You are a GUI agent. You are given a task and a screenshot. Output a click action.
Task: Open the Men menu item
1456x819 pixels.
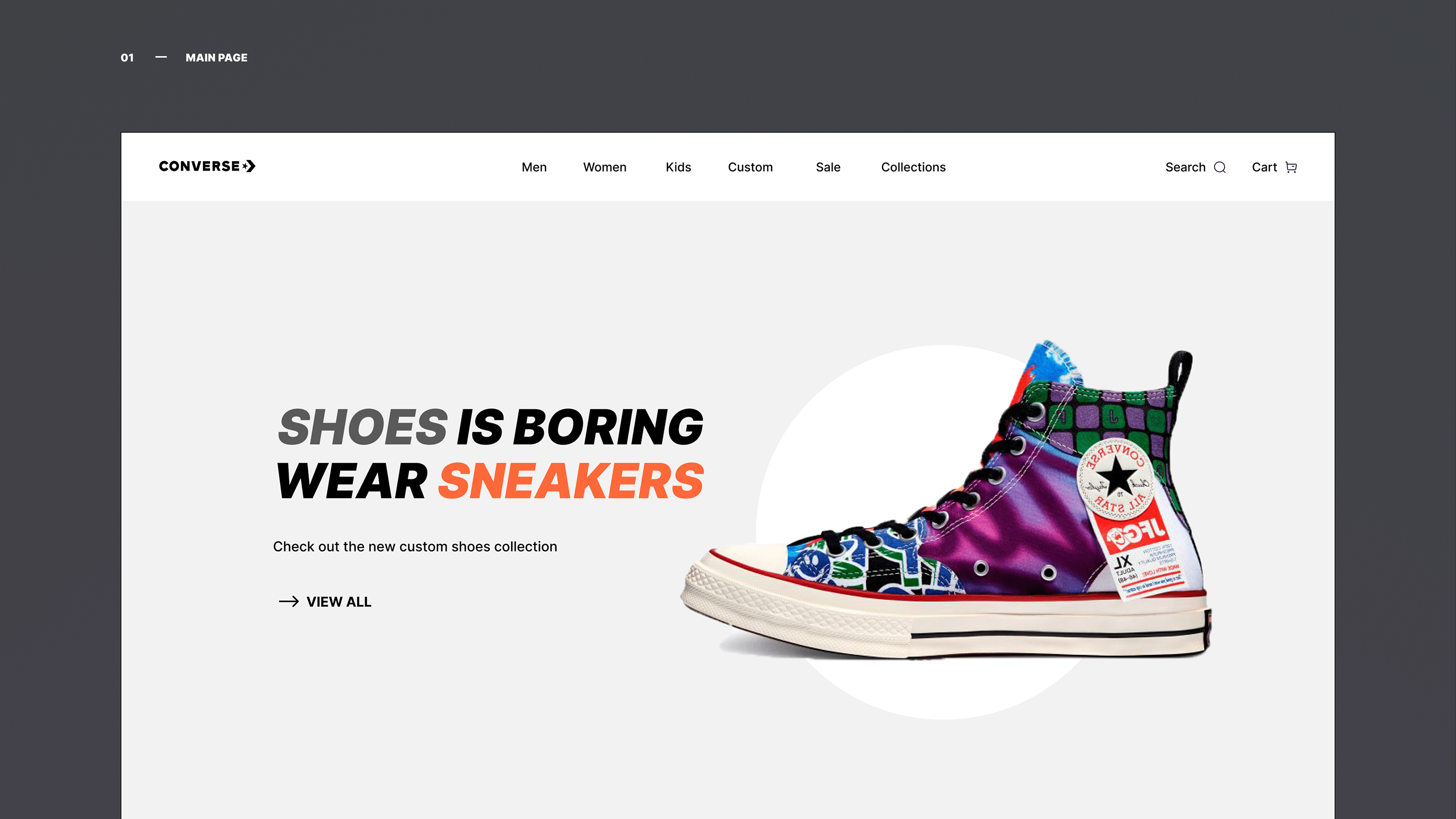pos(534,167)
